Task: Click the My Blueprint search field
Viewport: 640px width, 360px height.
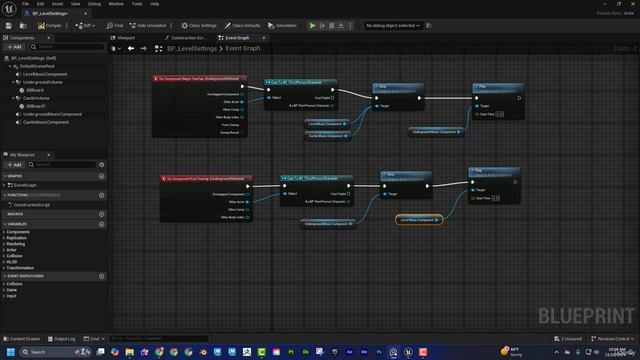Action: pyautogui.click(x=62, y=164)
